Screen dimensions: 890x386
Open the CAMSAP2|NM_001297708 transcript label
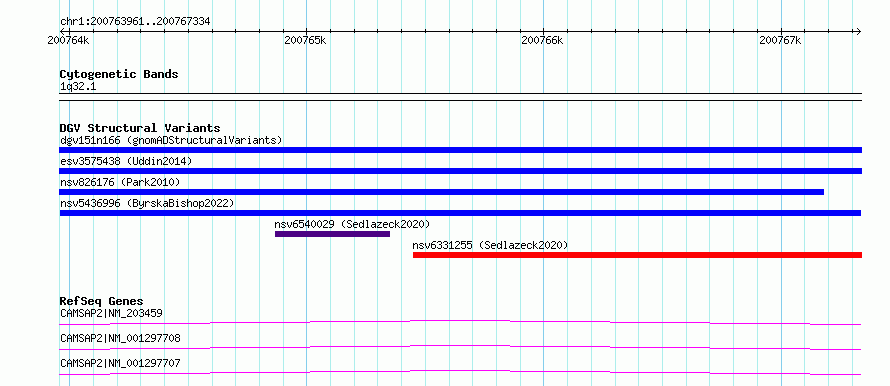[120, 338]
